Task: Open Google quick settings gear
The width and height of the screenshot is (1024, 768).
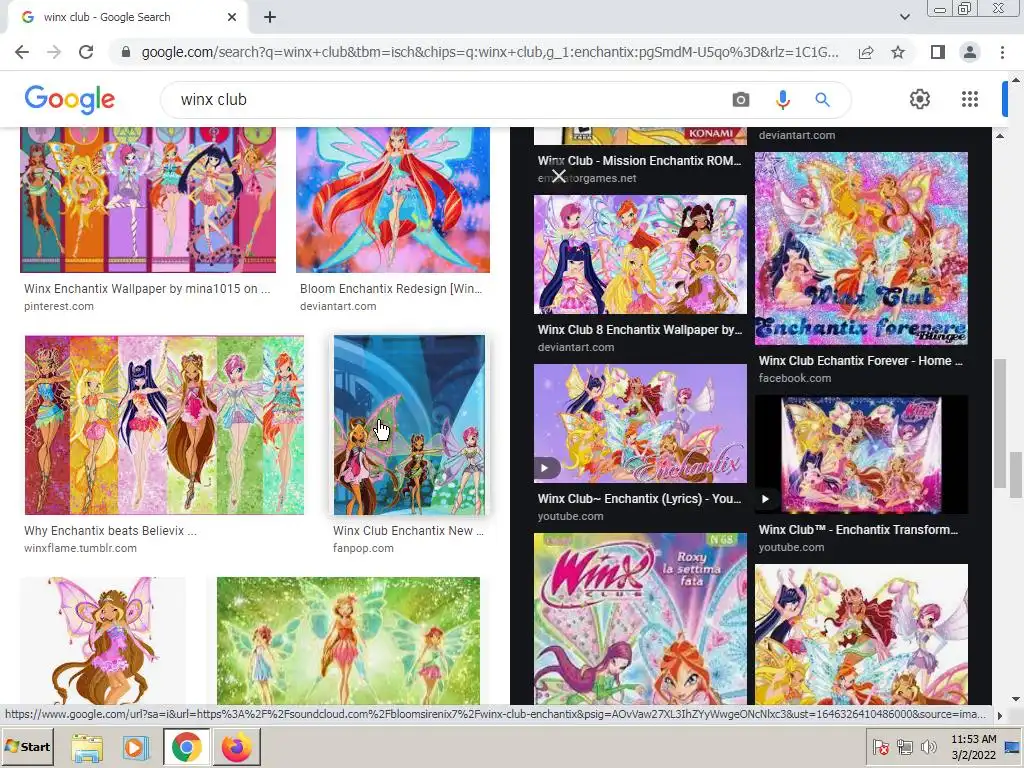Action: (x=920, y=99)
